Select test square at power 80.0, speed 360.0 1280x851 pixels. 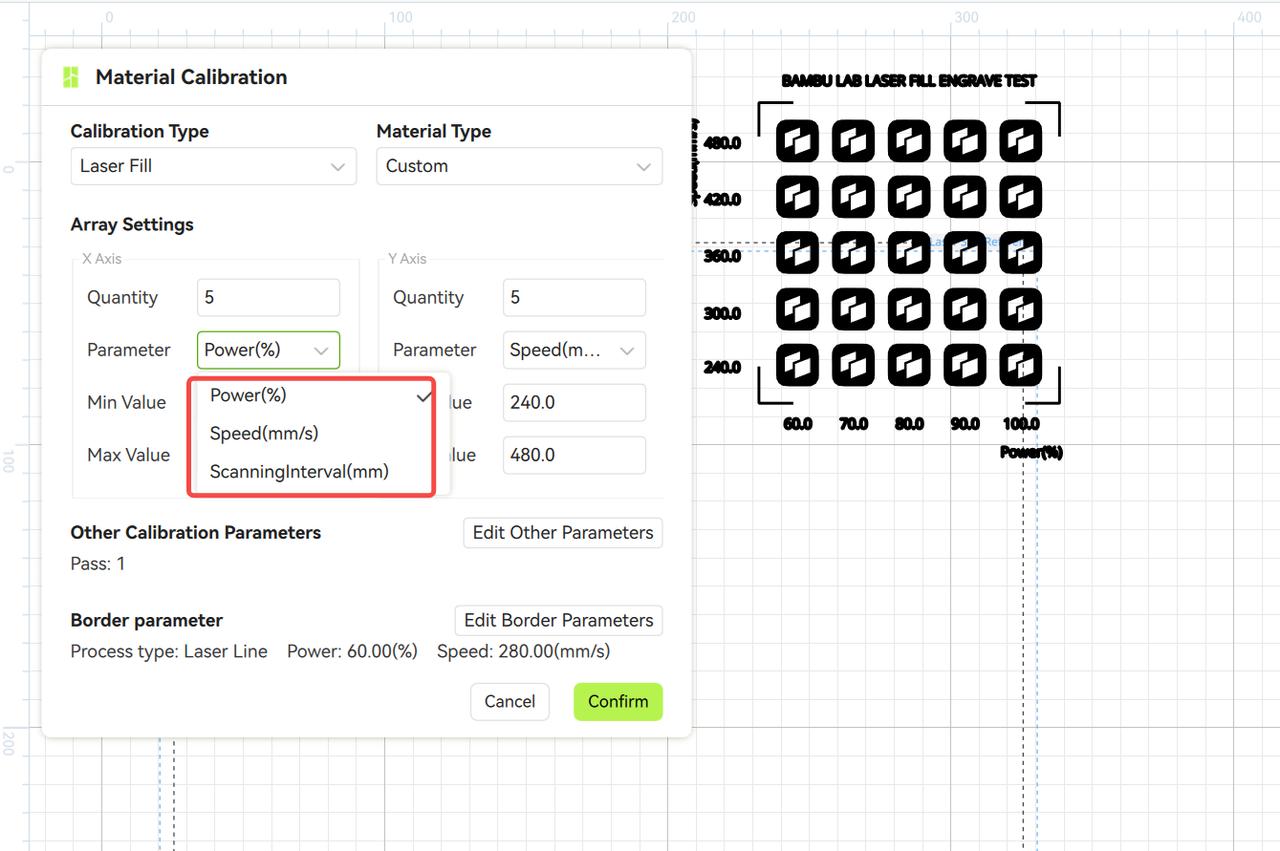pos(909,253)
